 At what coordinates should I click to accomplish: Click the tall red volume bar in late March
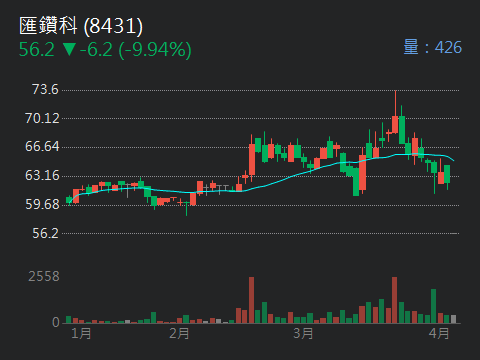pos(395,300)
